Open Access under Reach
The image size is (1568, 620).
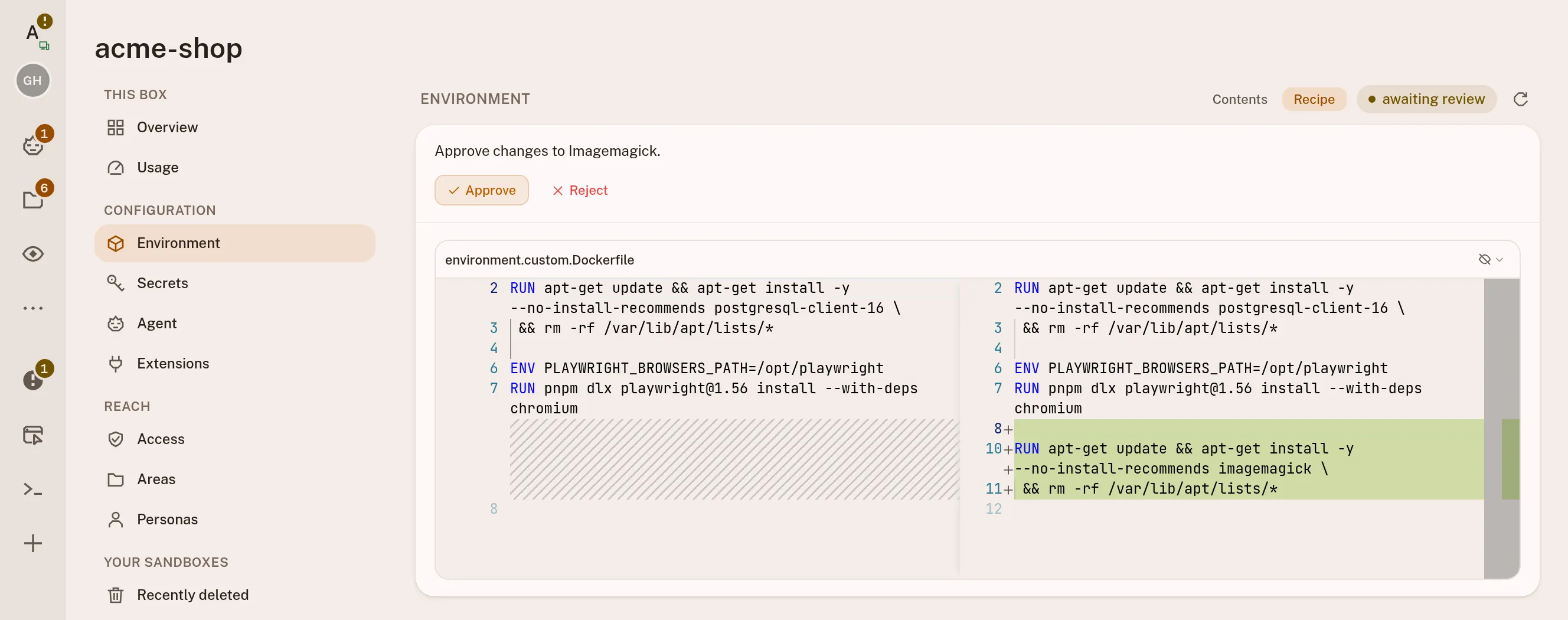[234, 439]
